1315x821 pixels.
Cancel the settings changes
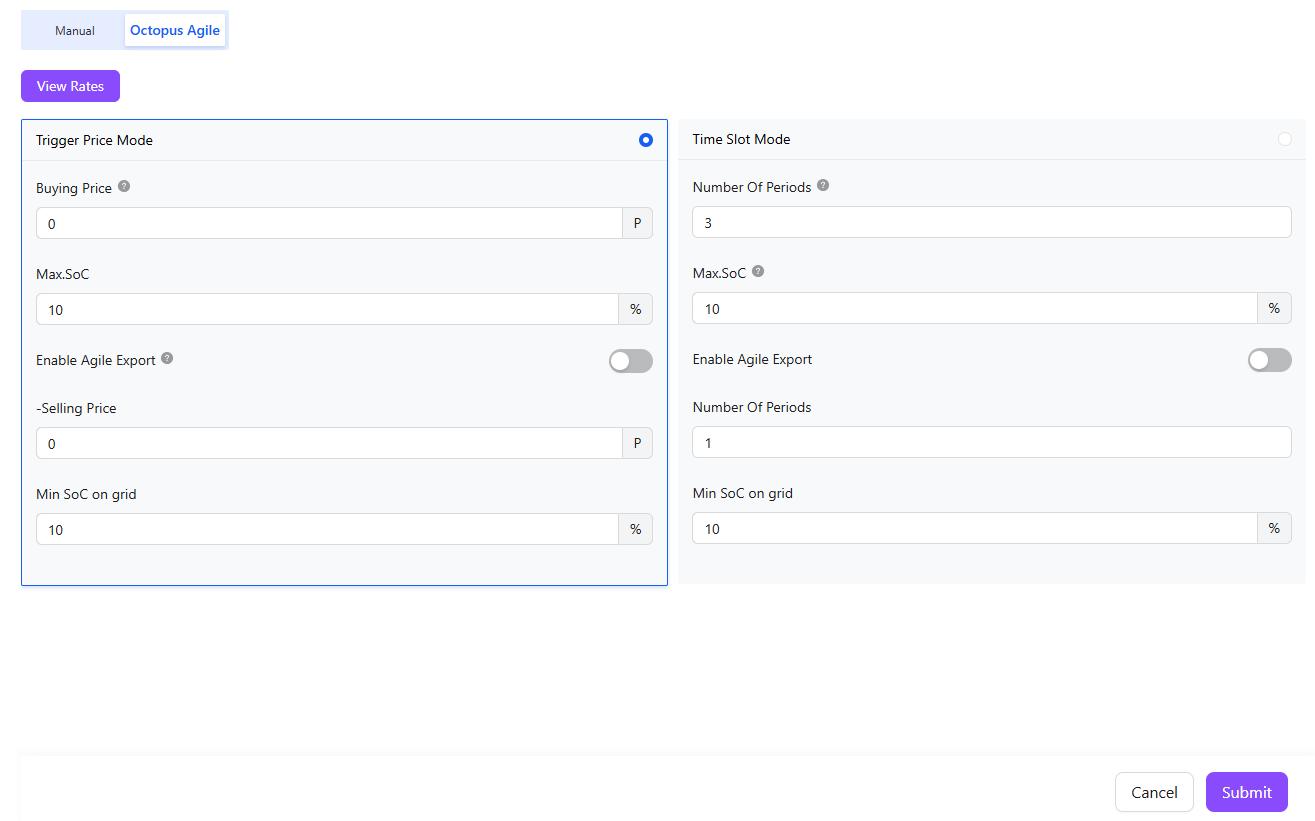pyautogui.click(x=1154, y=792)
